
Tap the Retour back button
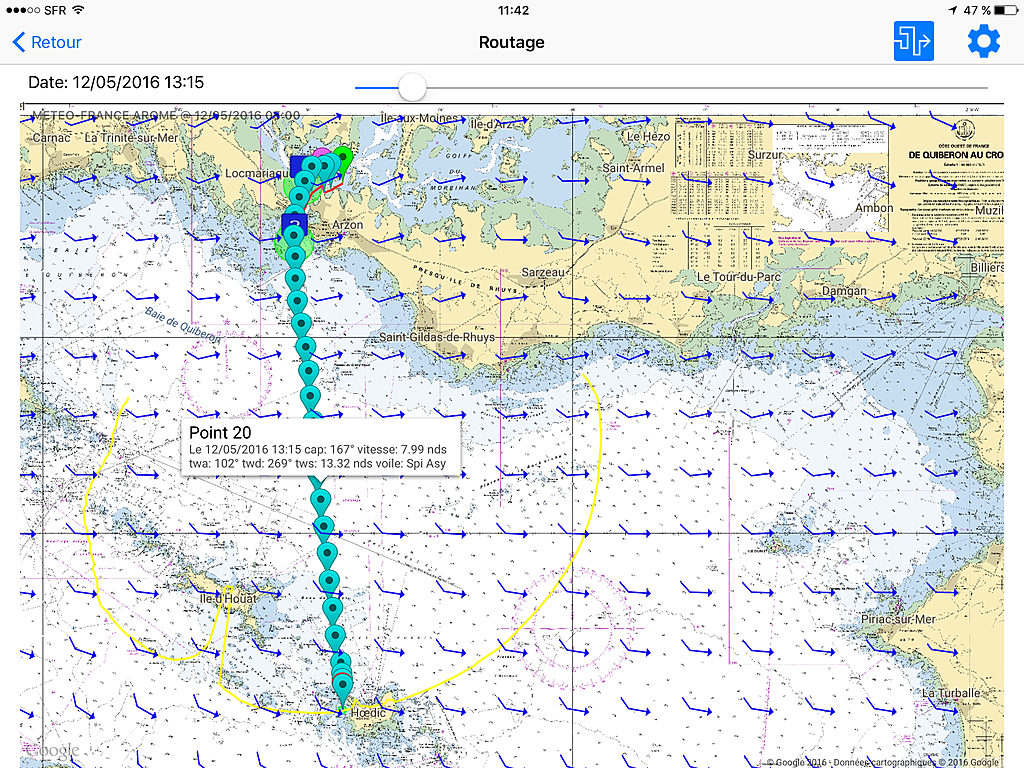47,42
